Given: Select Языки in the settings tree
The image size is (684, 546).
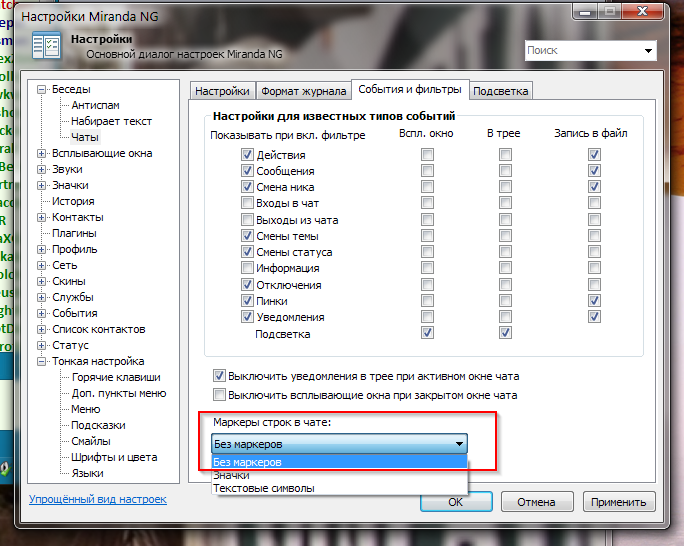Looking at the screenshot, I should coord(87,474).
